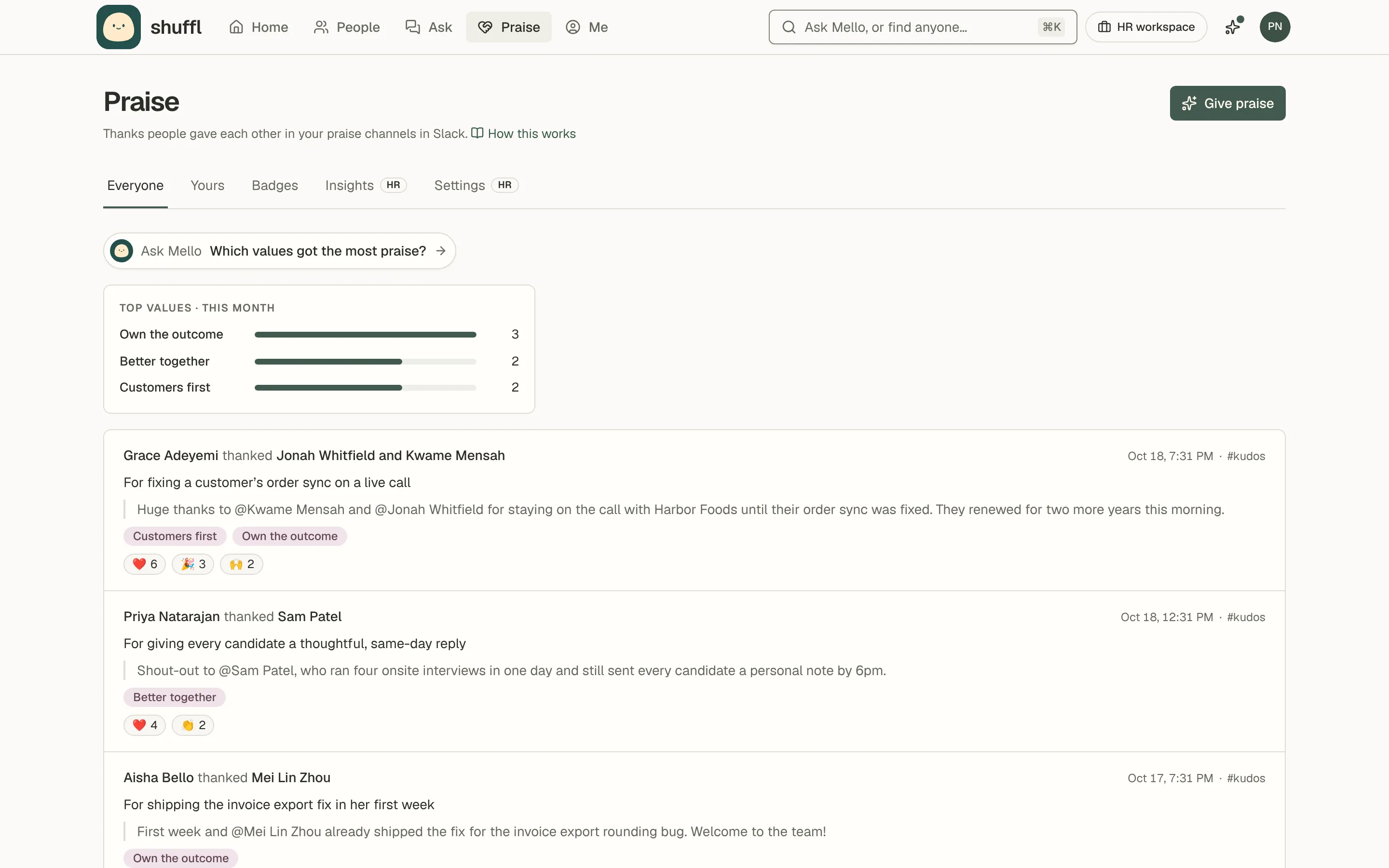Click the shuffl mascot logo icon
This screenshot has height=868, width=1389.
pyautogui.click(x=118, y=27)
